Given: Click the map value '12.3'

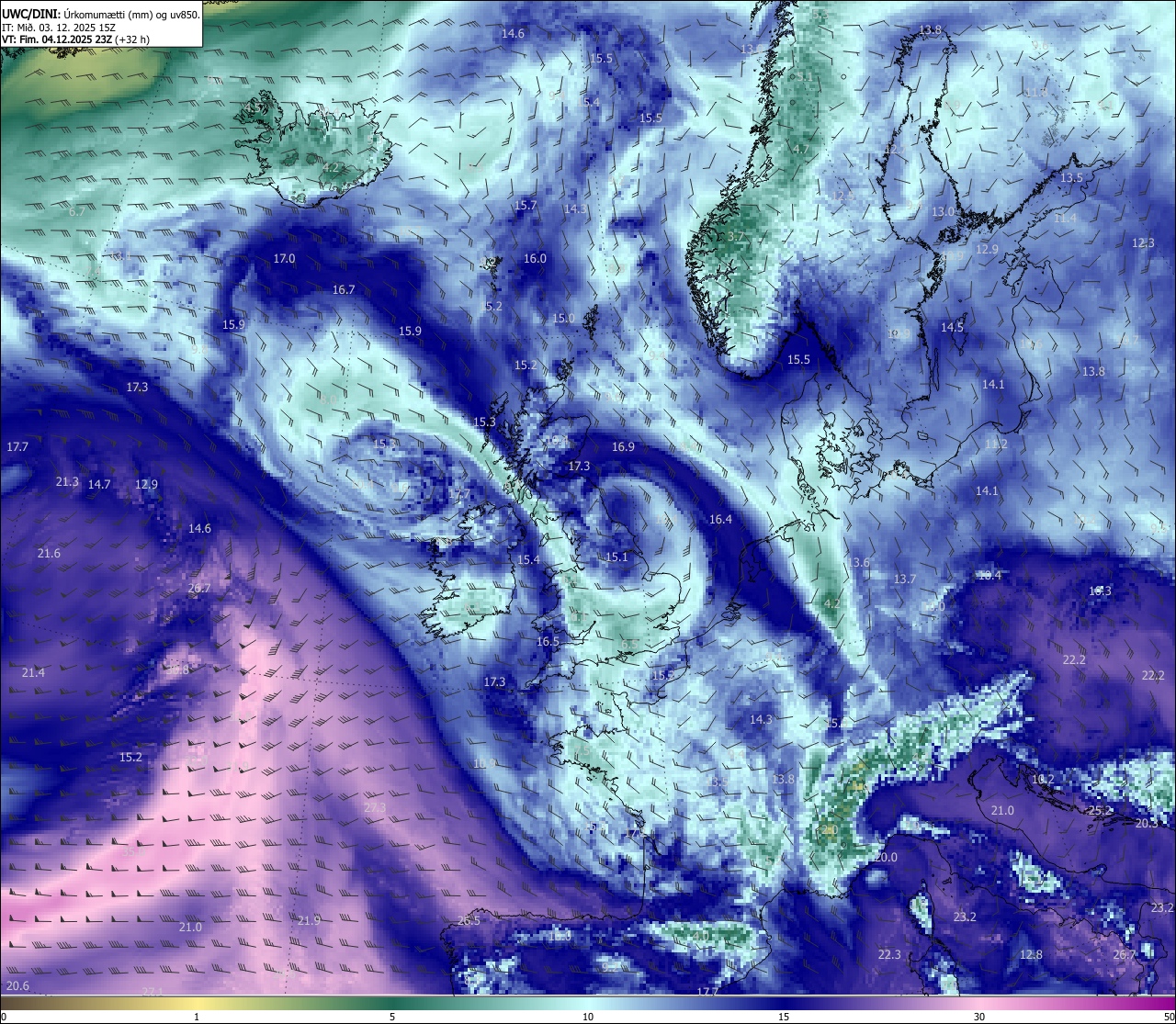Looking at the screenshot, I should 1143,242.
